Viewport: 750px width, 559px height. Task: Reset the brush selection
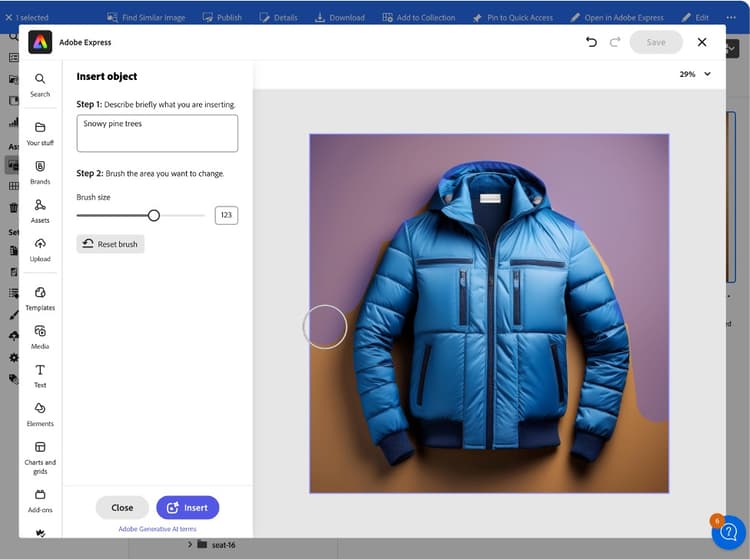pos(110,244)
